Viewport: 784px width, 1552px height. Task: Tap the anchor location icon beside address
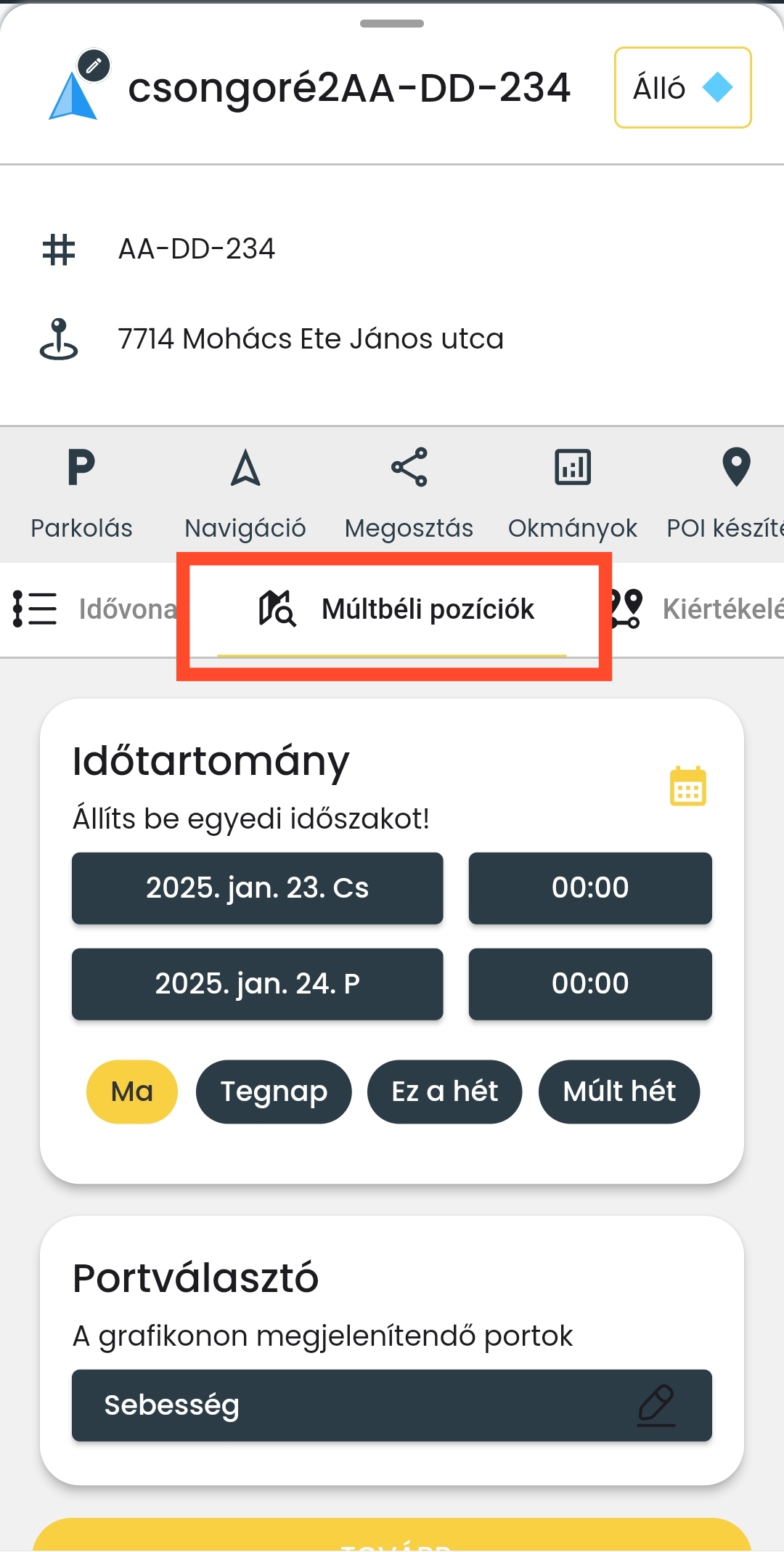click(x=59, y=339)
